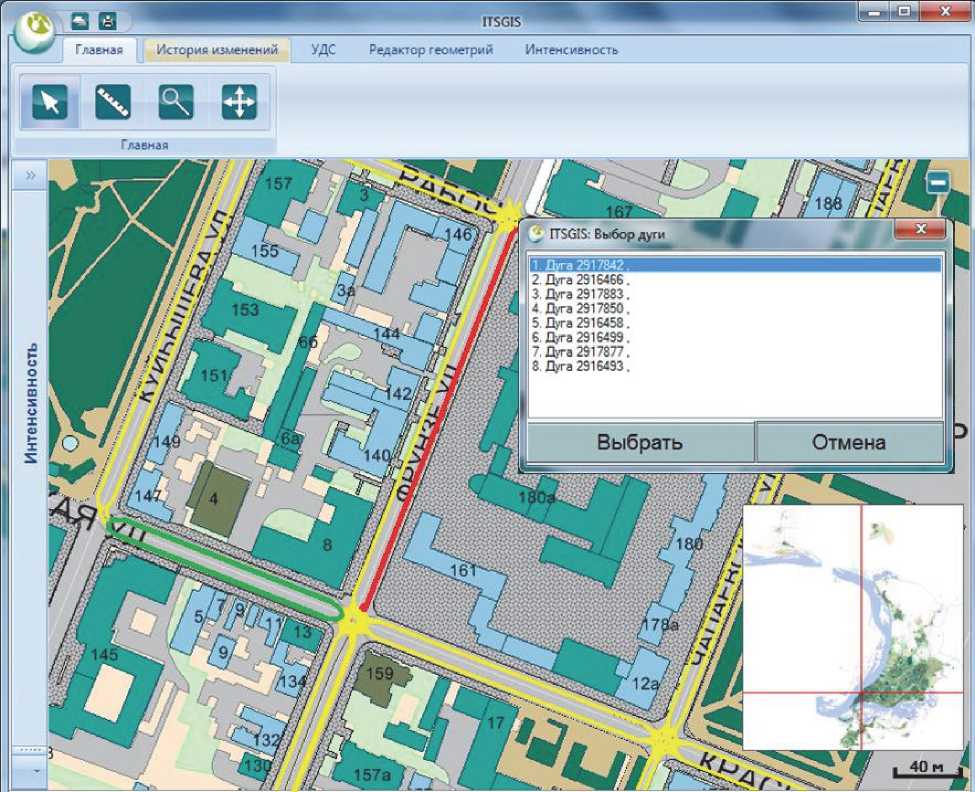Click the first quick access toolbar icon
975x792 pixels.
[x=82, y=19]
